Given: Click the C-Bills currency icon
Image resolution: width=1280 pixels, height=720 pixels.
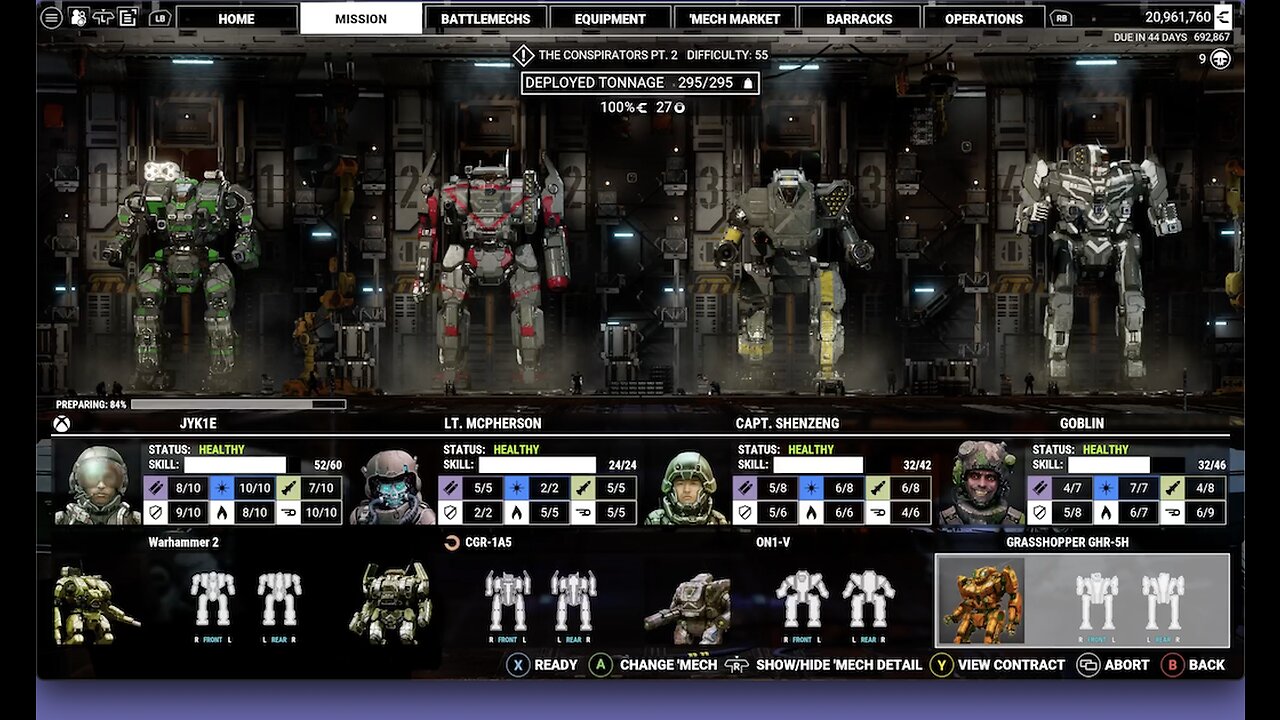Looking at the screenshot, I should [1223, 16].
